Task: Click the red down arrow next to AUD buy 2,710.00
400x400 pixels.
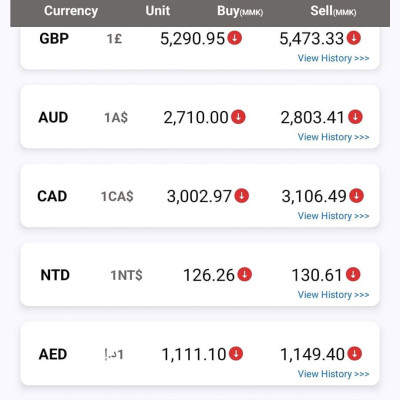Action: [x=238, y=117]
